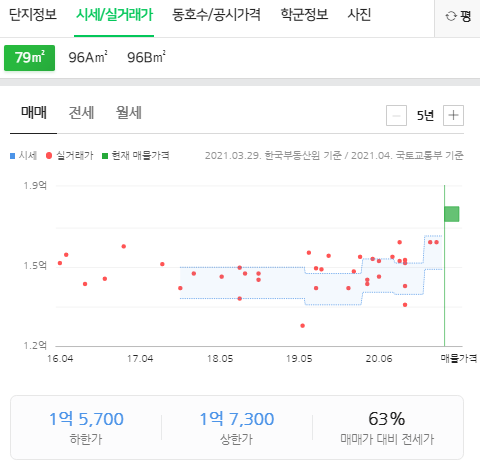This screenshot has height=465, width=480.
Task: Click the 5년 period label
Action: click(x=425, y=116)
